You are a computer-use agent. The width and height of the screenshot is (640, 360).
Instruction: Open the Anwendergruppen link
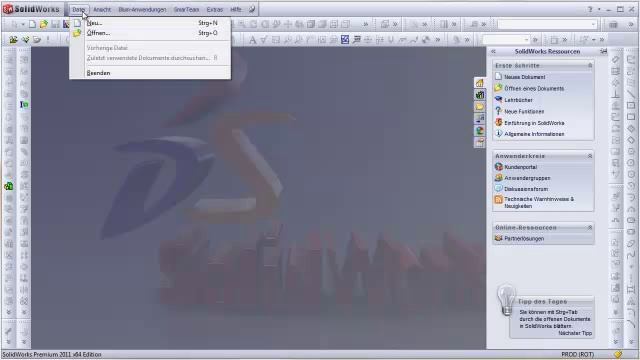[x=527, y=178]
